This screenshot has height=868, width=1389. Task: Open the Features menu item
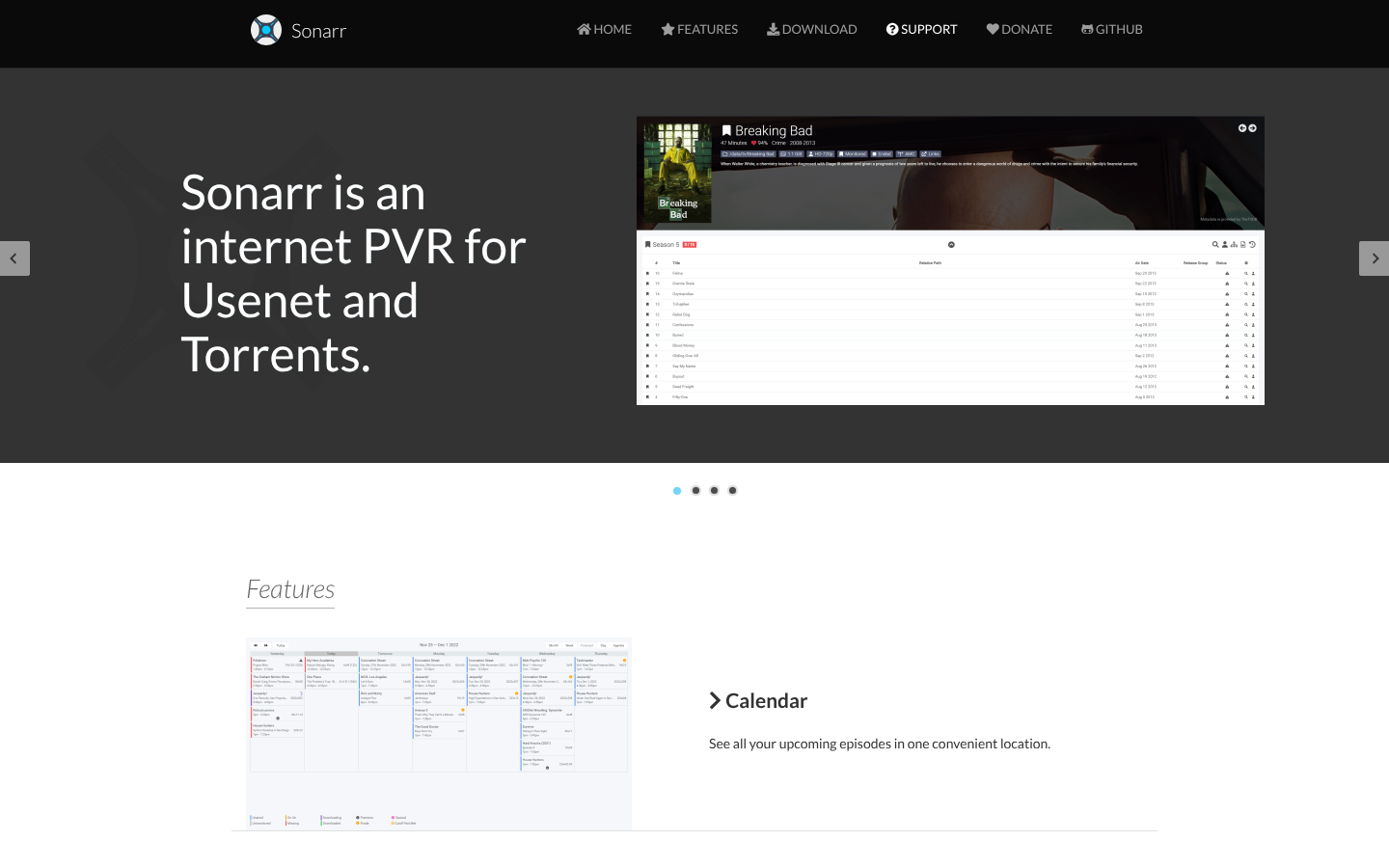coord(699,29)
